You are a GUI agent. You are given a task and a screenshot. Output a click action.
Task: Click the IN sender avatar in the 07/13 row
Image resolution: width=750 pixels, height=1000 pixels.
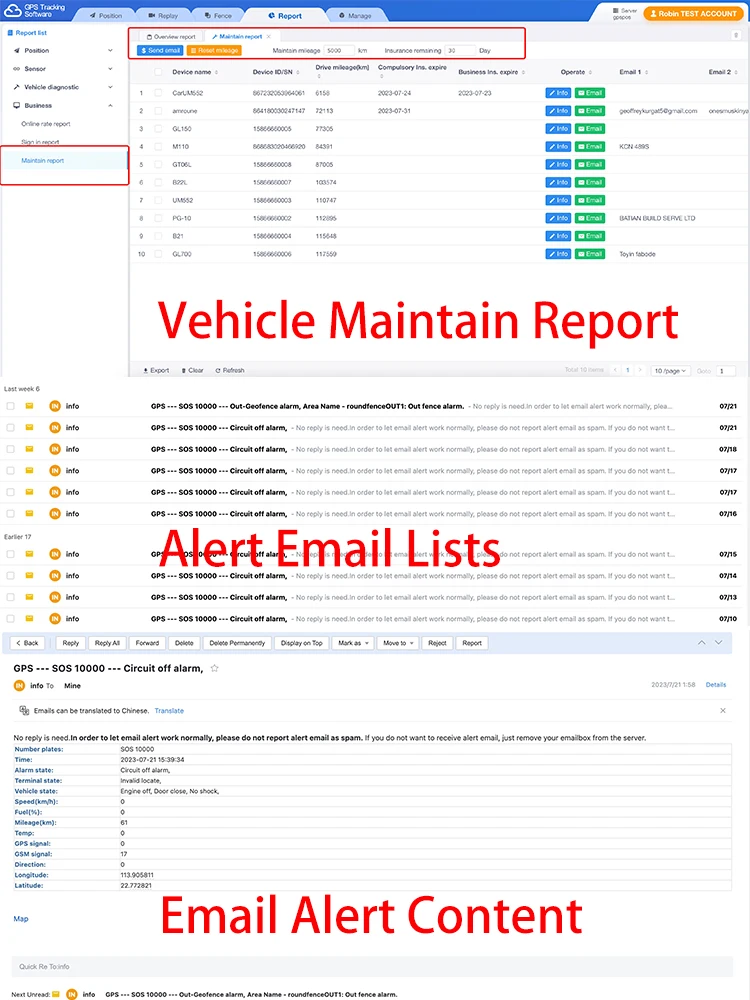coord(55,597)
